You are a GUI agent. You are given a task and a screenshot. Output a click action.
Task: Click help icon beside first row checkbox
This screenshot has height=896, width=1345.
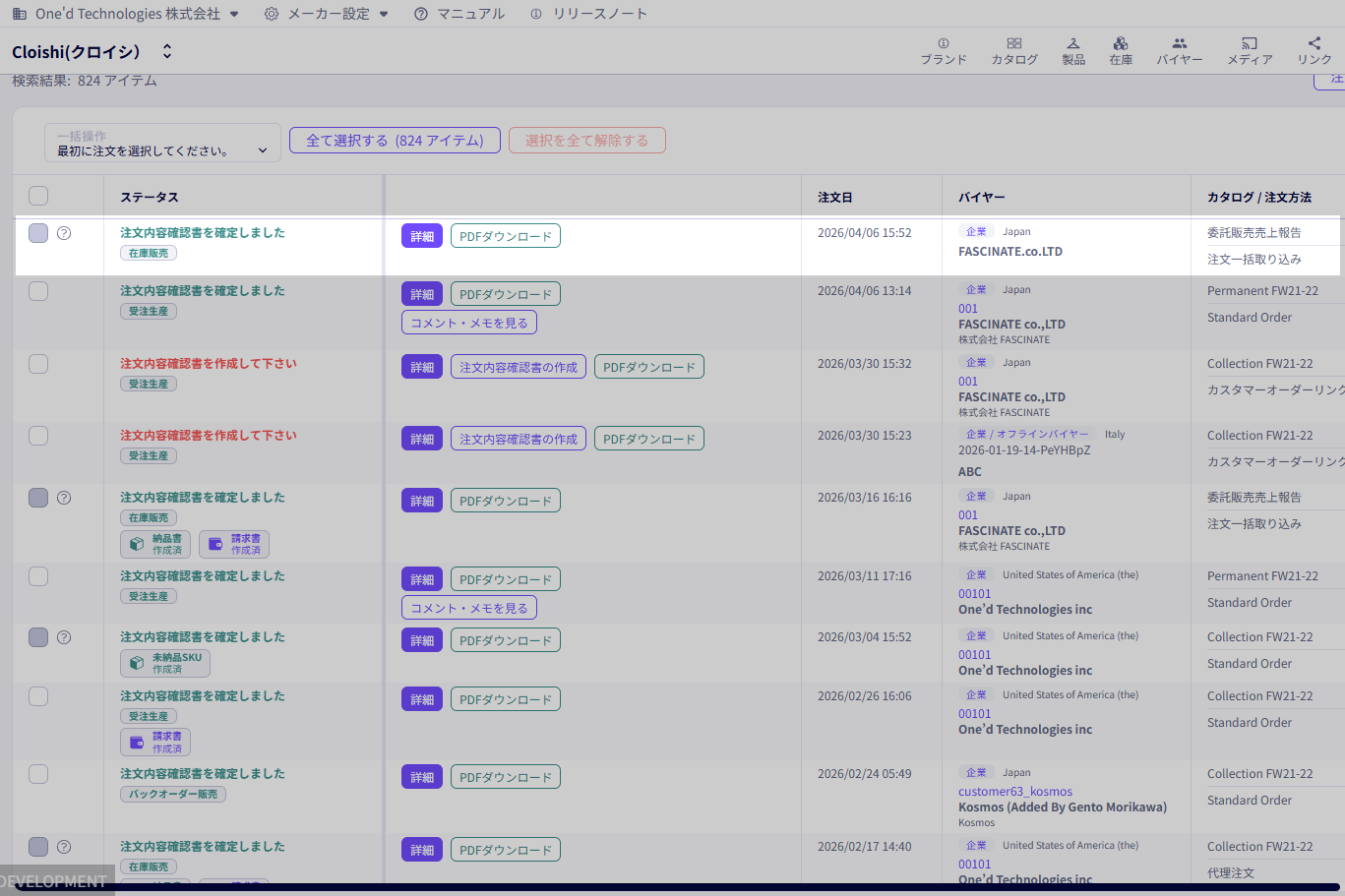pos(64,233)
